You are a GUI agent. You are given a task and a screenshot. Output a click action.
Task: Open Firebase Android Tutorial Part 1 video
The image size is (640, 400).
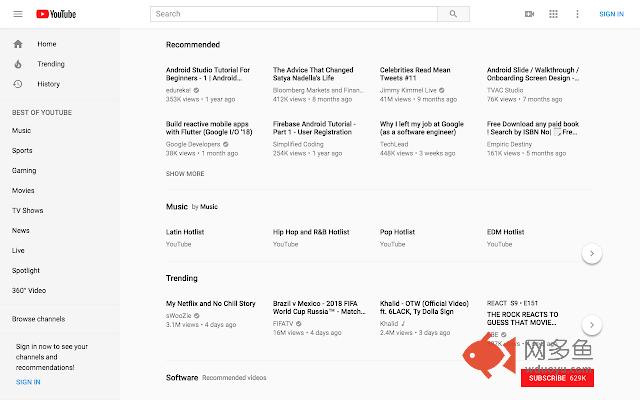(314, 128)
